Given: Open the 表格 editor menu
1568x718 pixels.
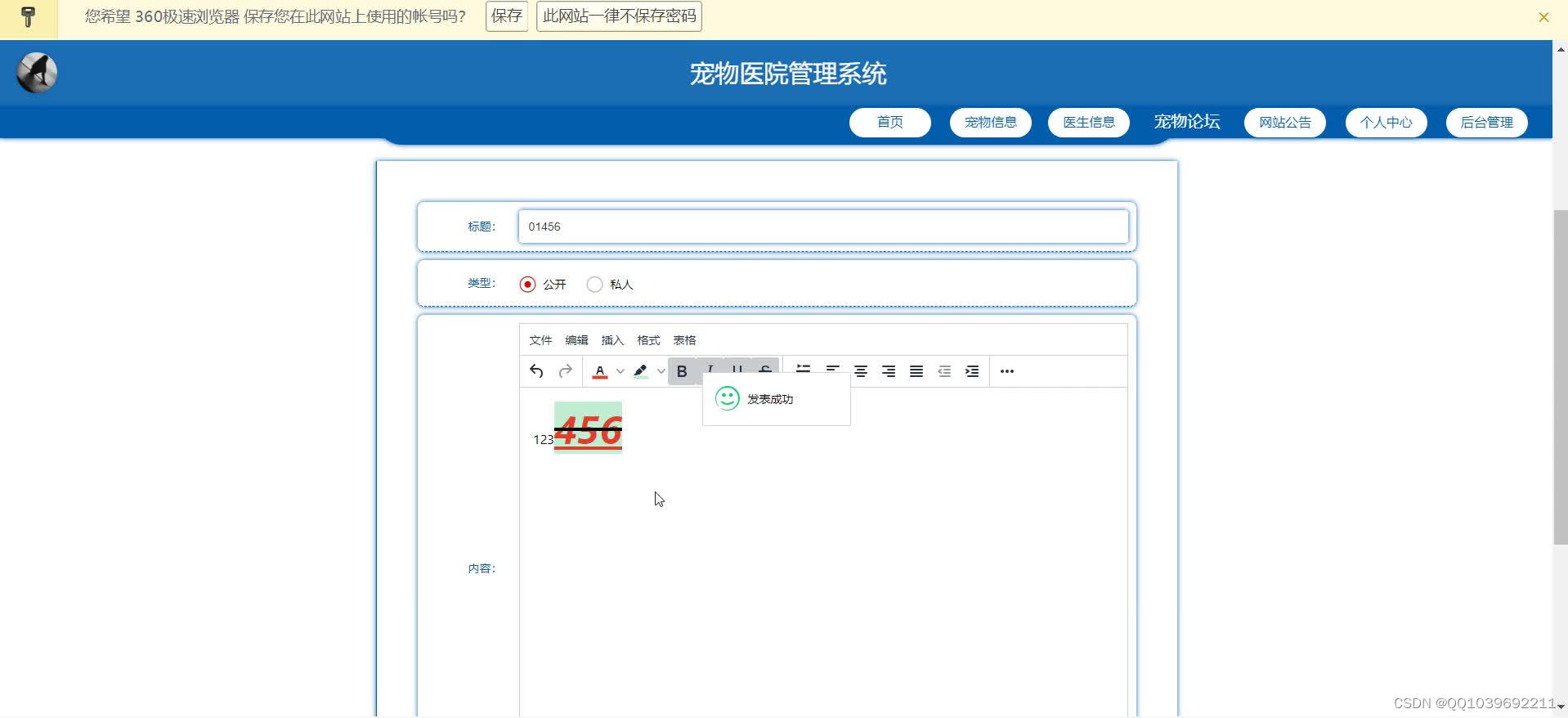Looking at the screenshot, I should pos(684,340).
